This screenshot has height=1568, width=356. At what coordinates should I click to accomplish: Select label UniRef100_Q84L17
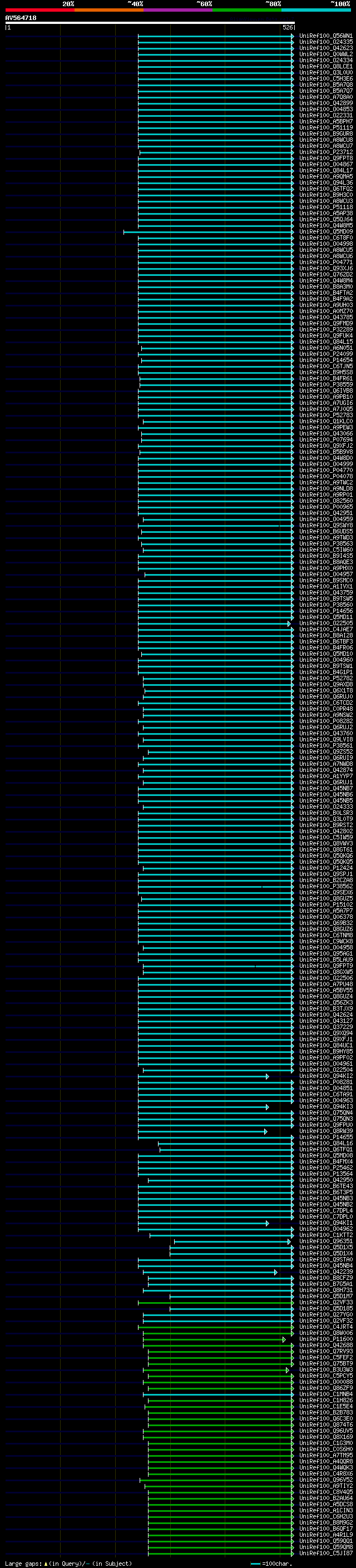(x=325, y=170)
